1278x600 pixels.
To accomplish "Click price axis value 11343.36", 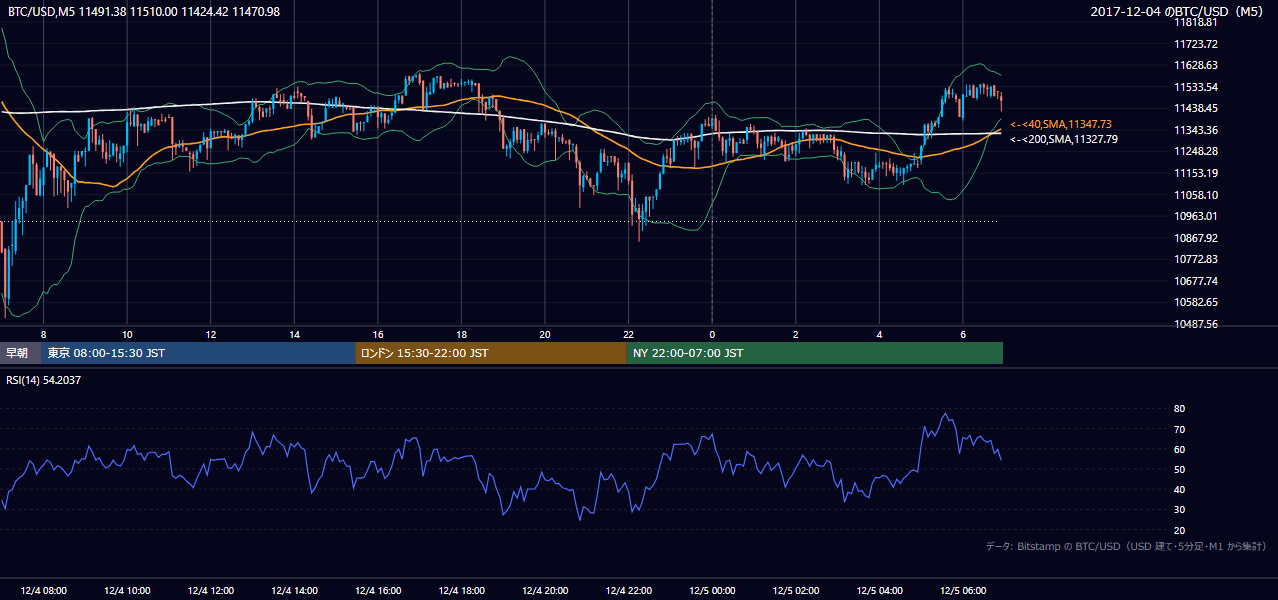I will click(1196, 130).
